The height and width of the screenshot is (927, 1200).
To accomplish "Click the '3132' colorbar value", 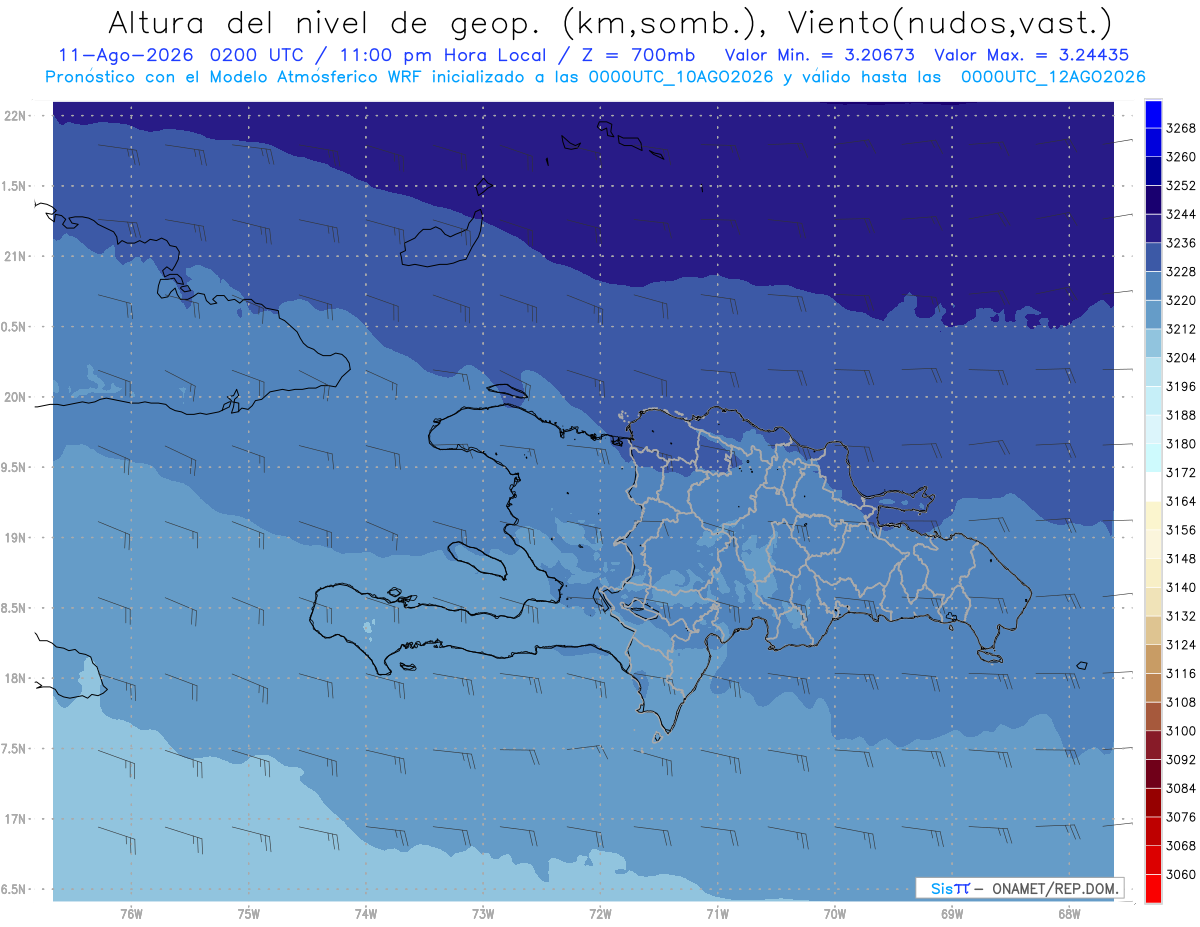I will tap(1180, 616).
